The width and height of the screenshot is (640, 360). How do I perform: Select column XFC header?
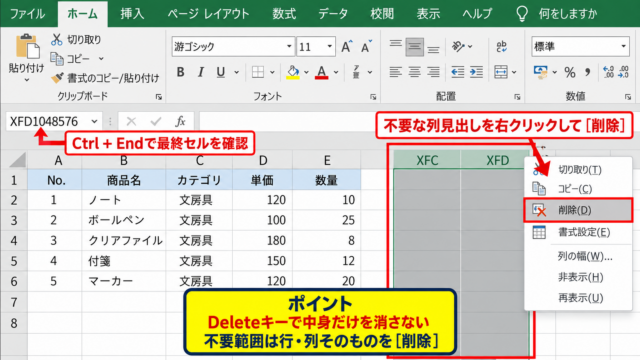tap(427, 160)
